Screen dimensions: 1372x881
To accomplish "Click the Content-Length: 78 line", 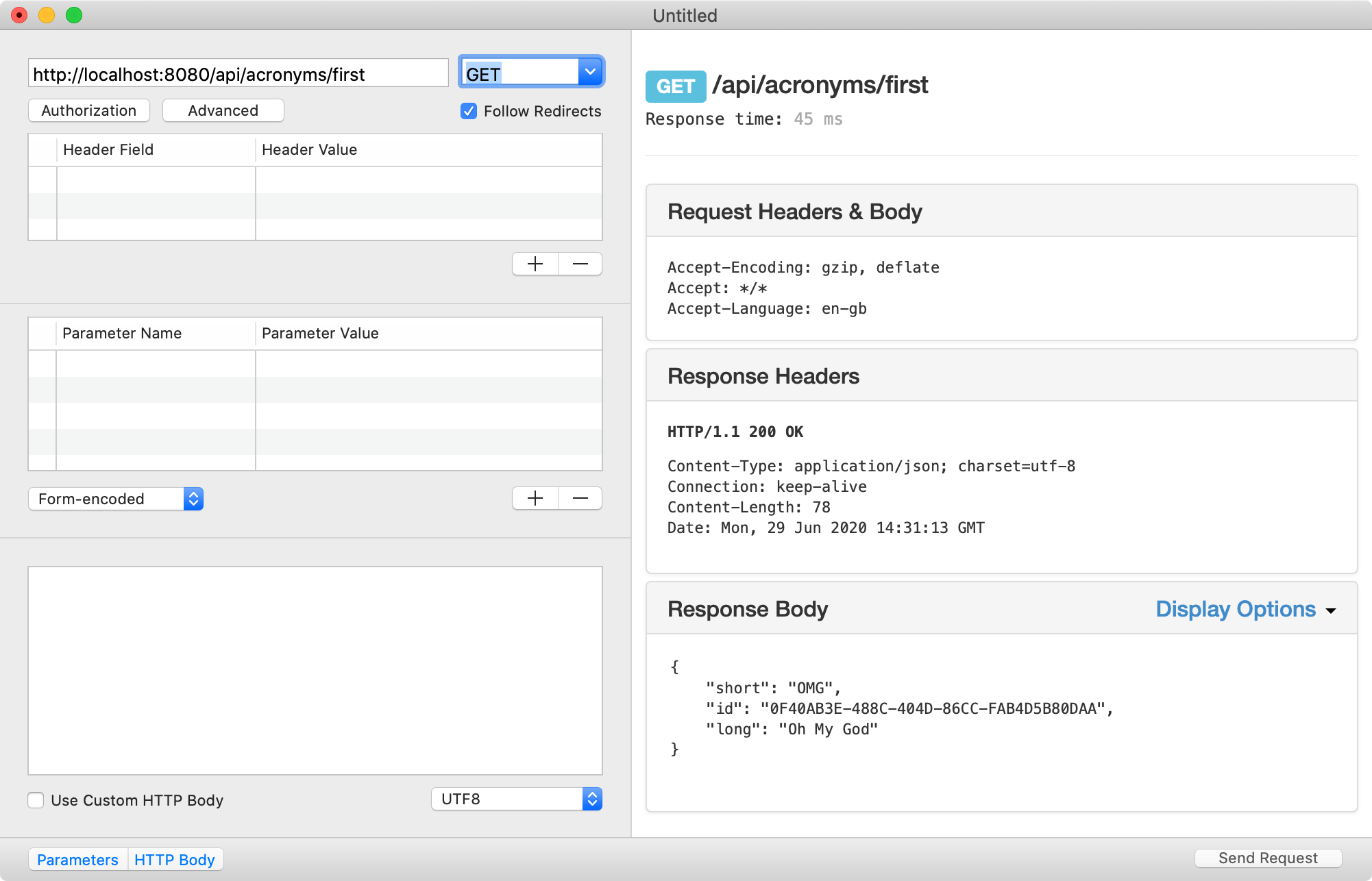I will click(749, 507).
